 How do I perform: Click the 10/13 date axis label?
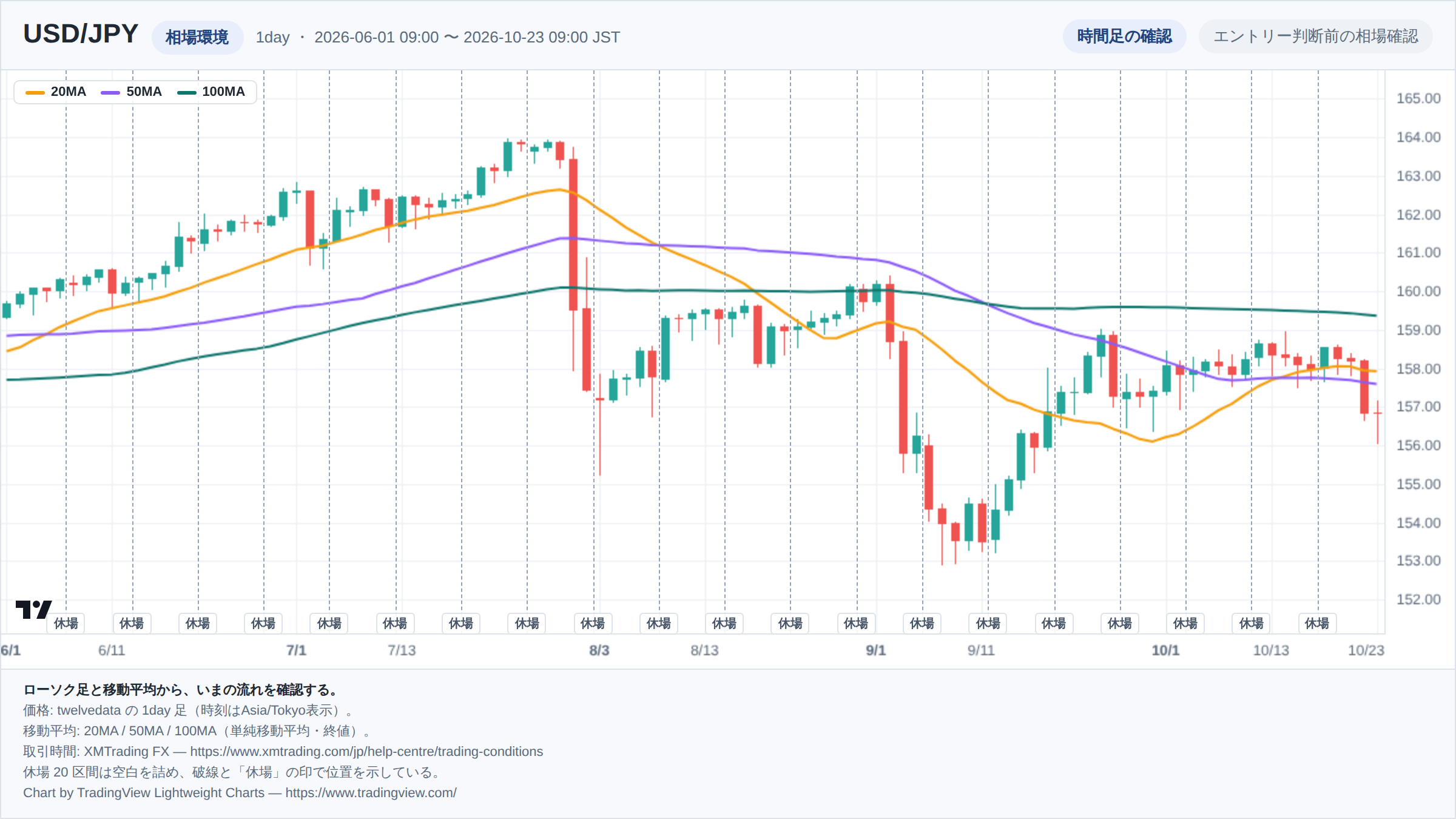tap(1271, 650)
